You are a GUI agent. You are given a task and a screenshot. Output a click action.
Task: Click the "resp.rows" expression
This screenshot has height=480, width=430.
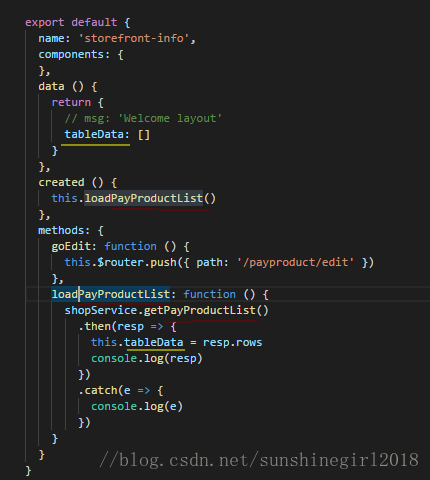coord(232,343)
